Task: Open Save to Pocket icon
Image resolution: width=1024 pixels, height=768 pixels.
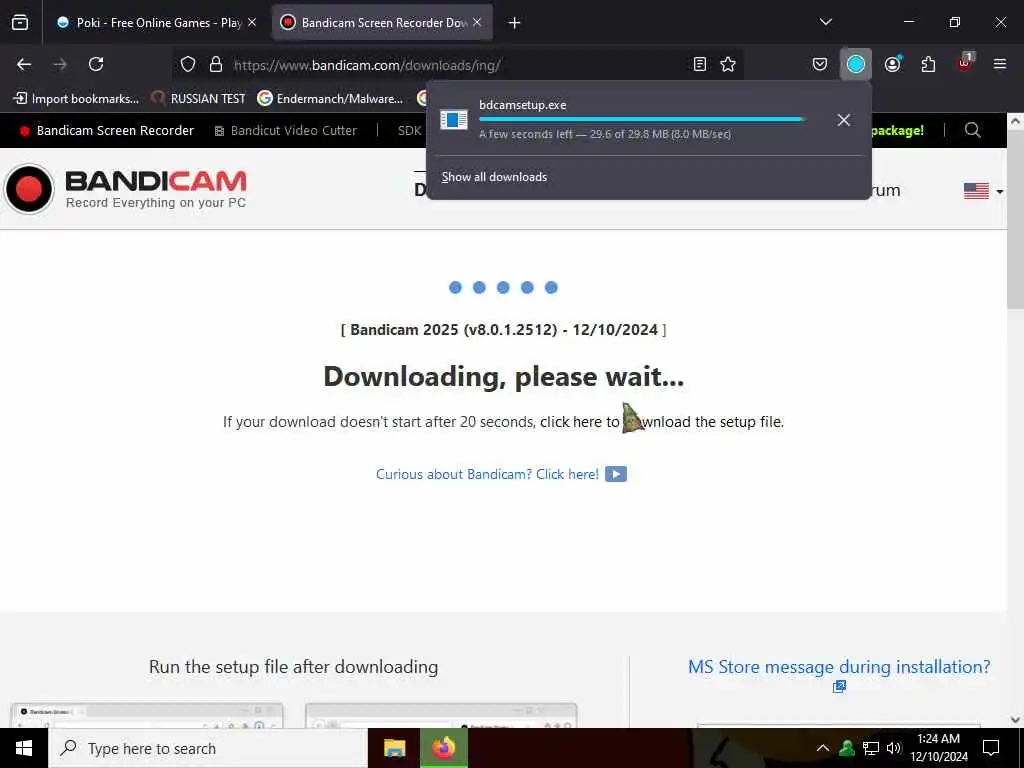Action: [820, 64]
